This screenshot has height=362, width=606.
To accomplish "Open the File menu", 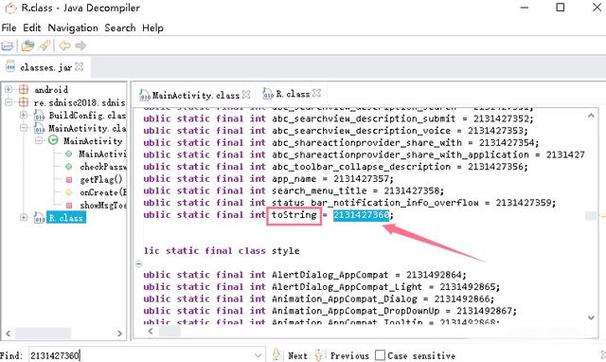I will click(9, 28).
